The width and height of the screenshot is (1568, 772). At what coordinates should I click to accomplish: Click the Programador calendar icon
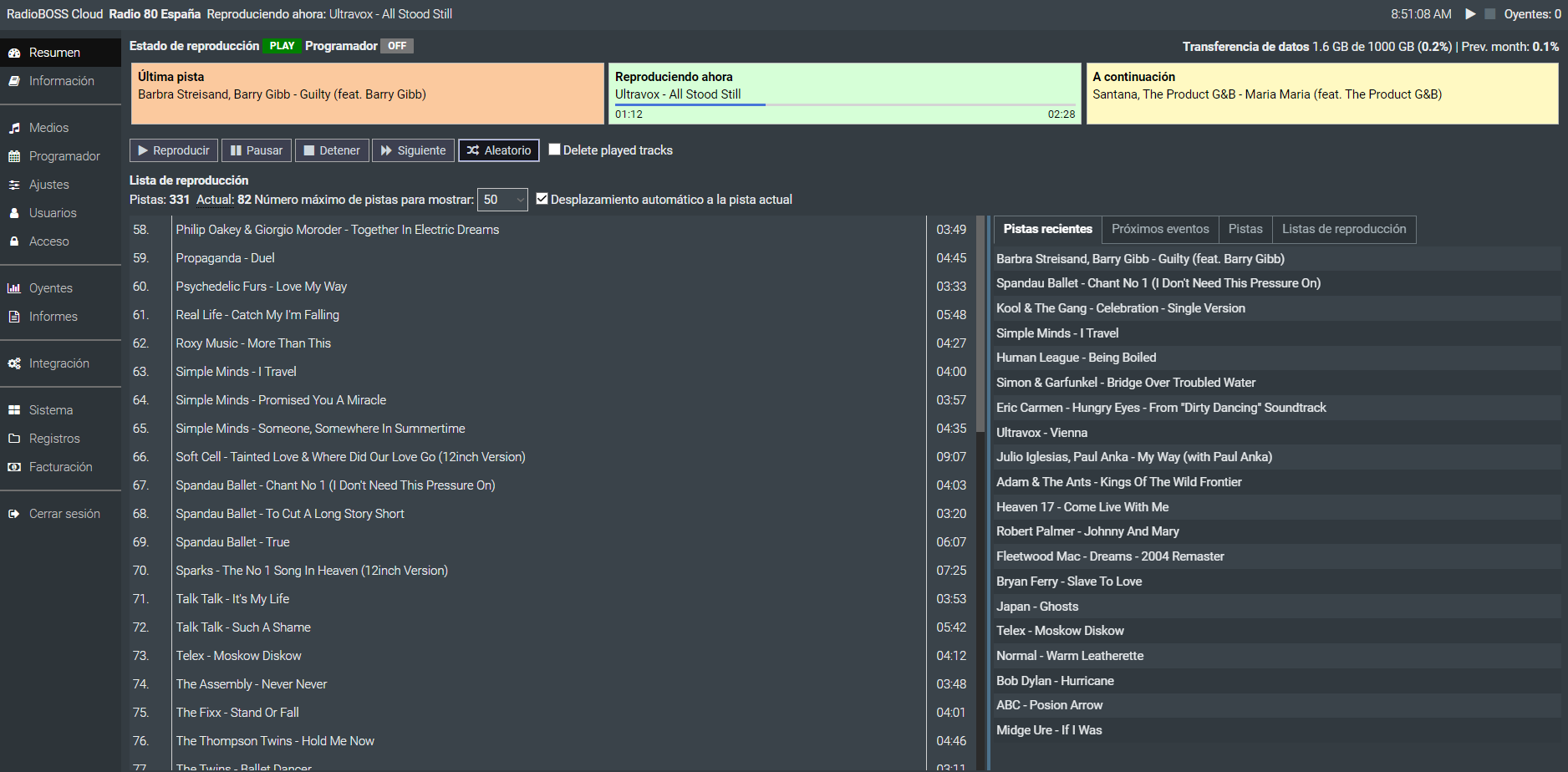point(14,156)
